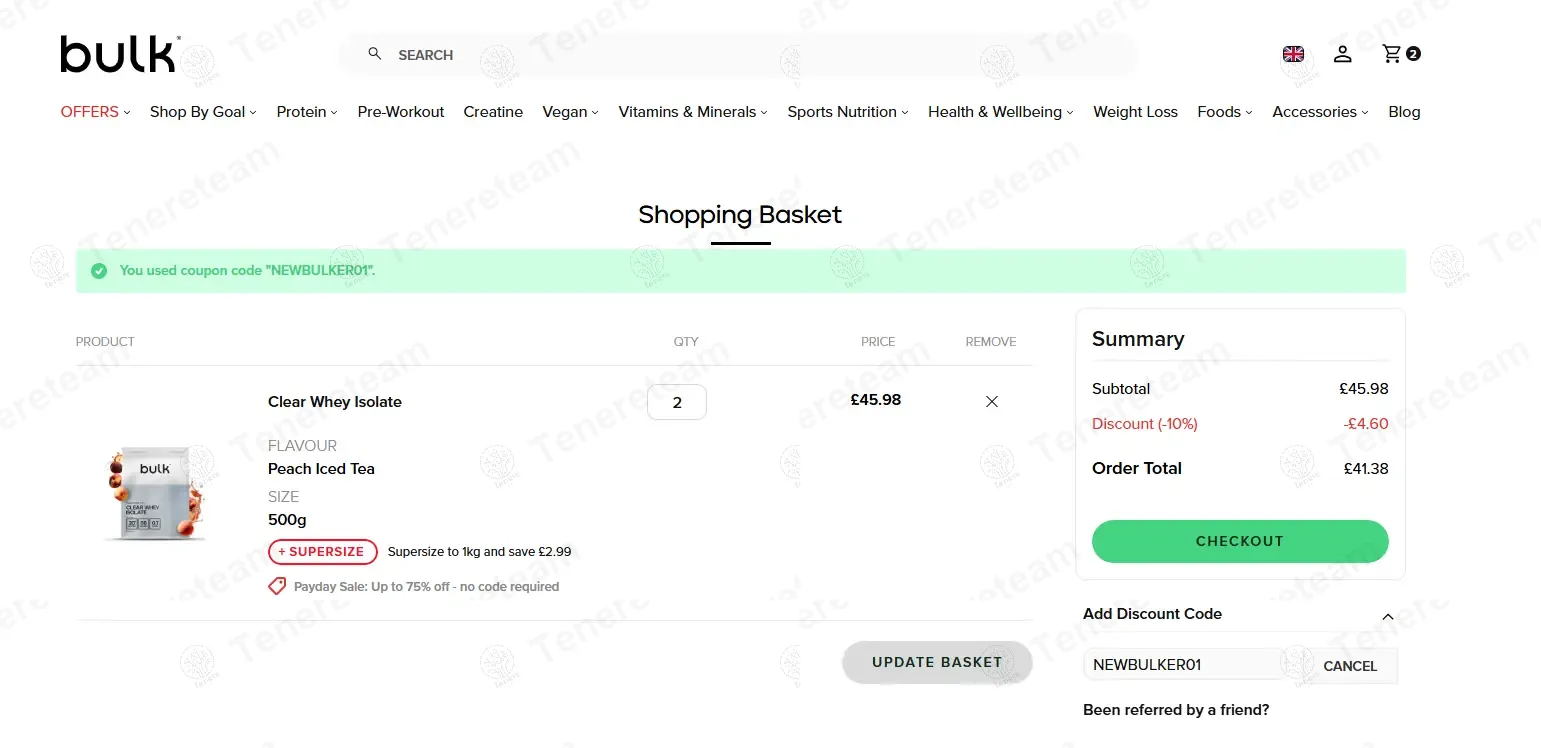This screenshot has width=1541, height=748.
Task: Click the bulk logo
Action: [119, 54]
